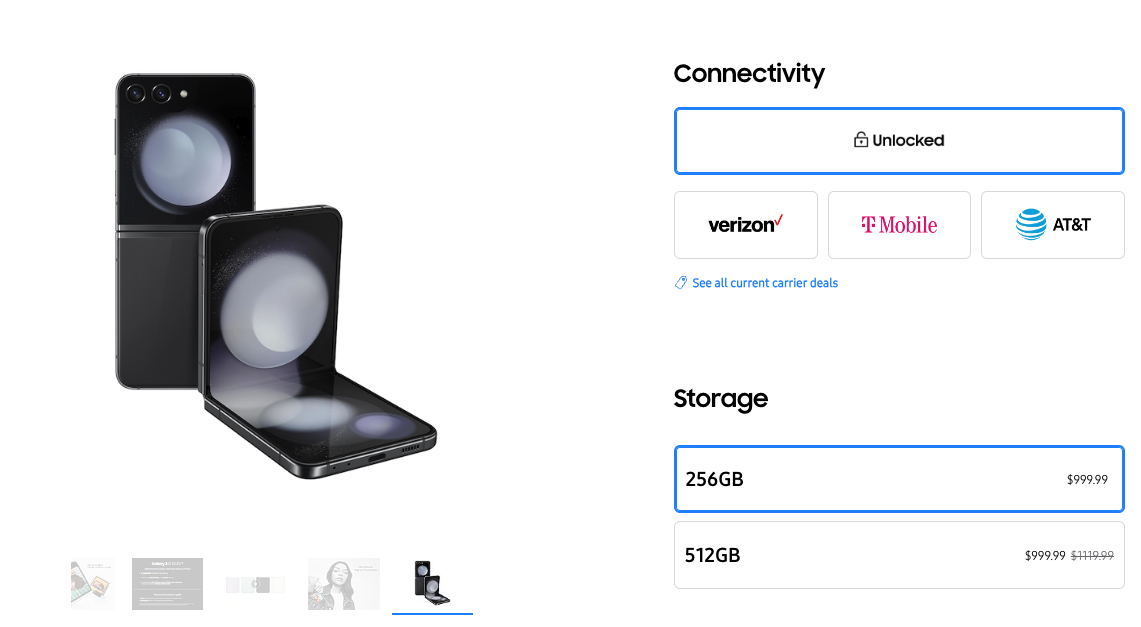Viewport: 1141px width, 627px height.
Task: Select the active graphite phone thumbnail
Action: pos(432,584)
